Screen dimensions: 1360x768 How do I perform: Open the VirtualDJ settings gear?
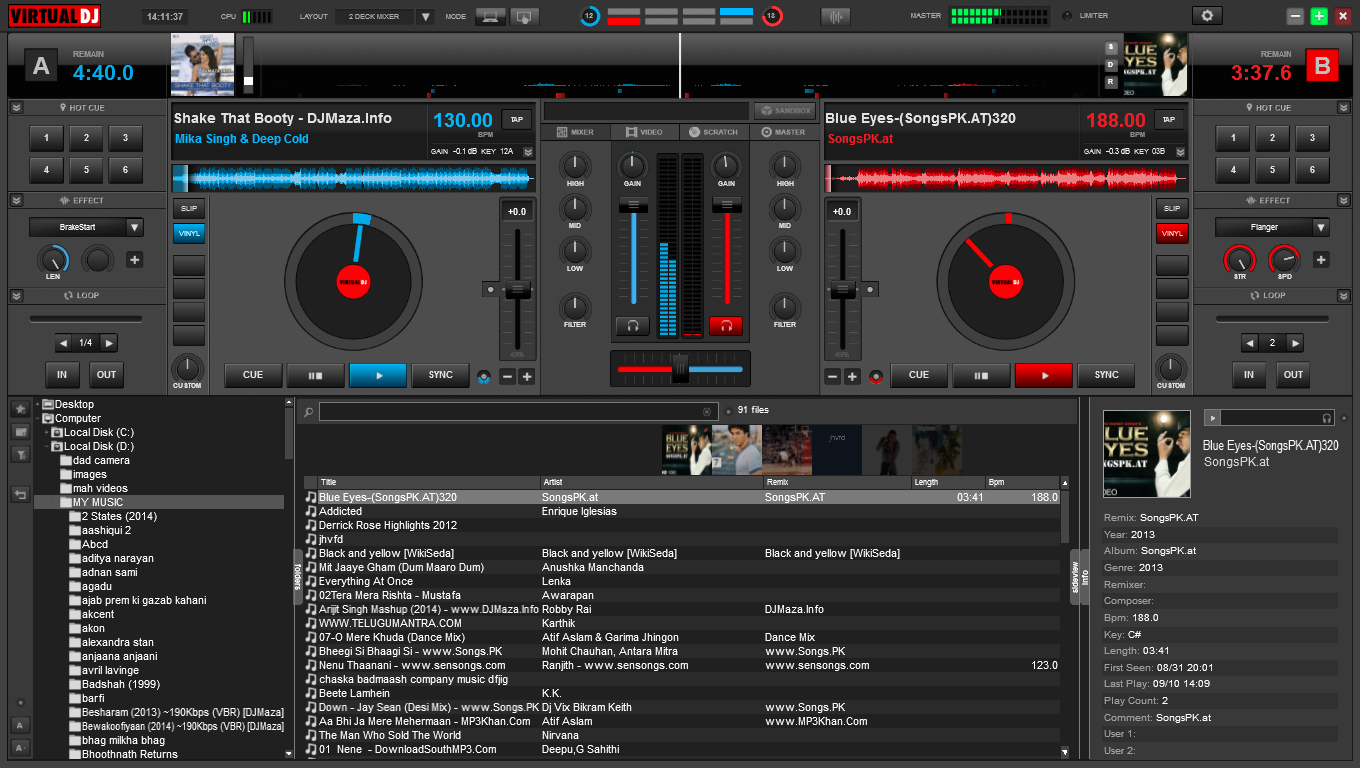[1207, 16]
